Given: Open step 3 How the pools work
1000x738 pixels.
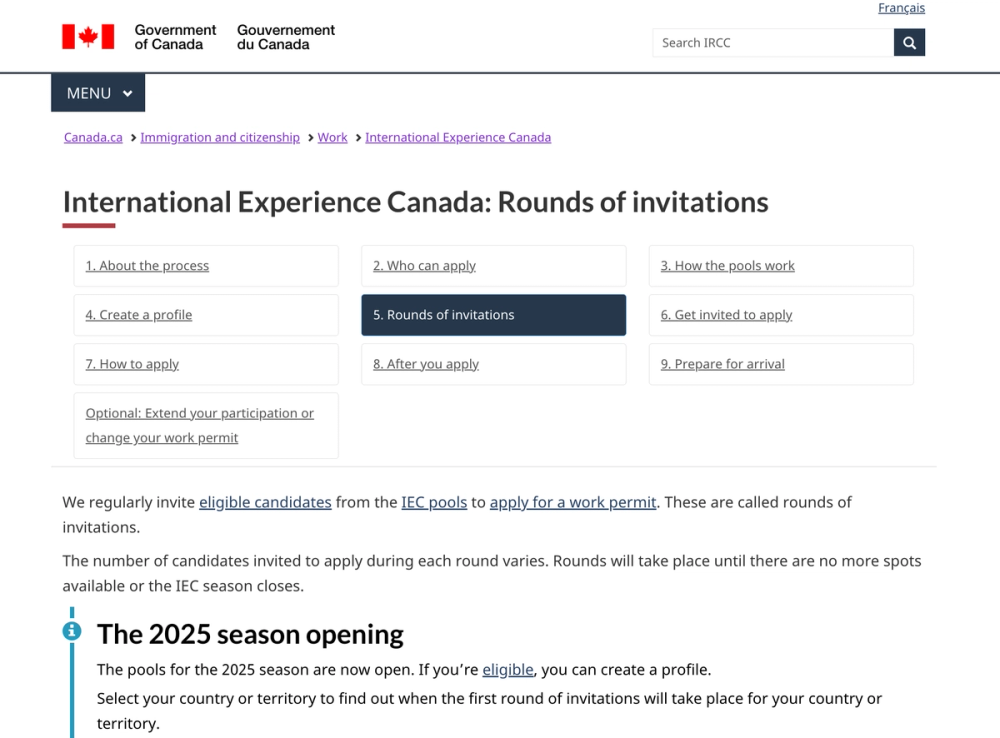Looking at the screenshot, I should coord(727,266).
